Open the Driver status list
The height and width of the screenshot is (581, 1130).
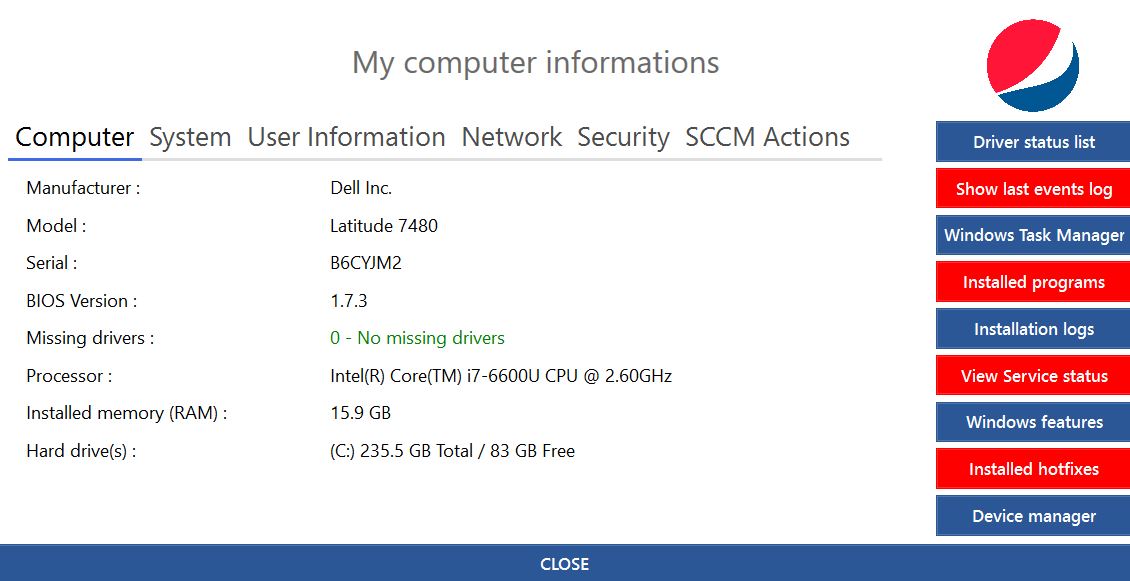coord(1032,141)
